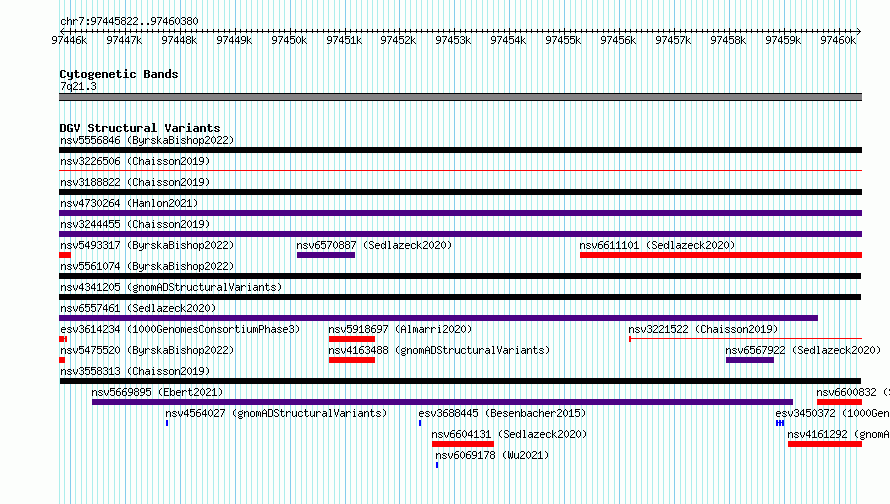Click the blue tick under nsv6069178

point(437,465)
